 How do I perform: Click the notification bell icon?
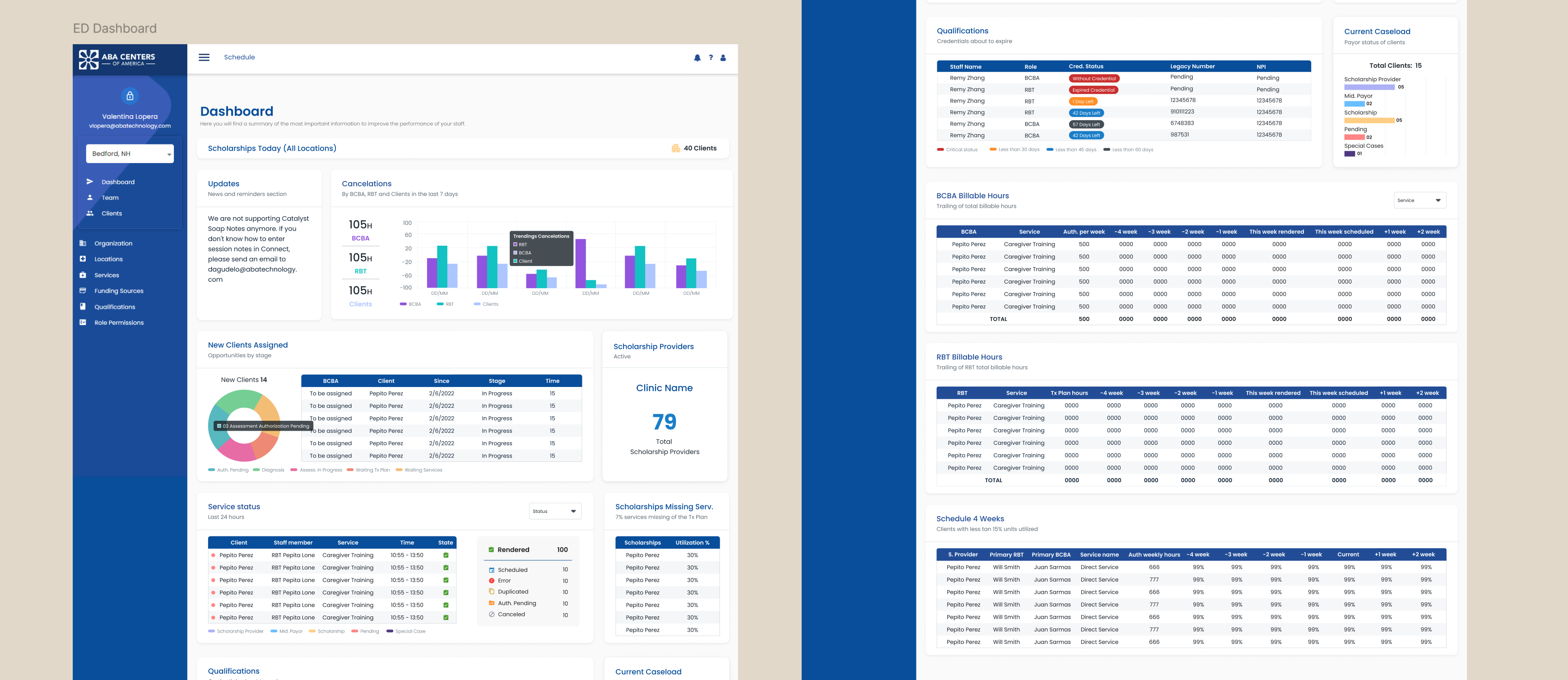coord(697,58)
